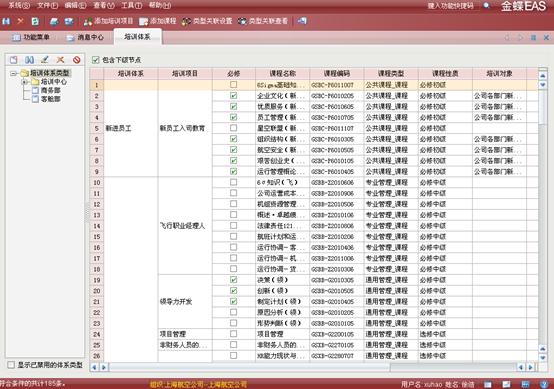Open the 工具 menu
The image size is (554, 389).
tap(131, 5)
